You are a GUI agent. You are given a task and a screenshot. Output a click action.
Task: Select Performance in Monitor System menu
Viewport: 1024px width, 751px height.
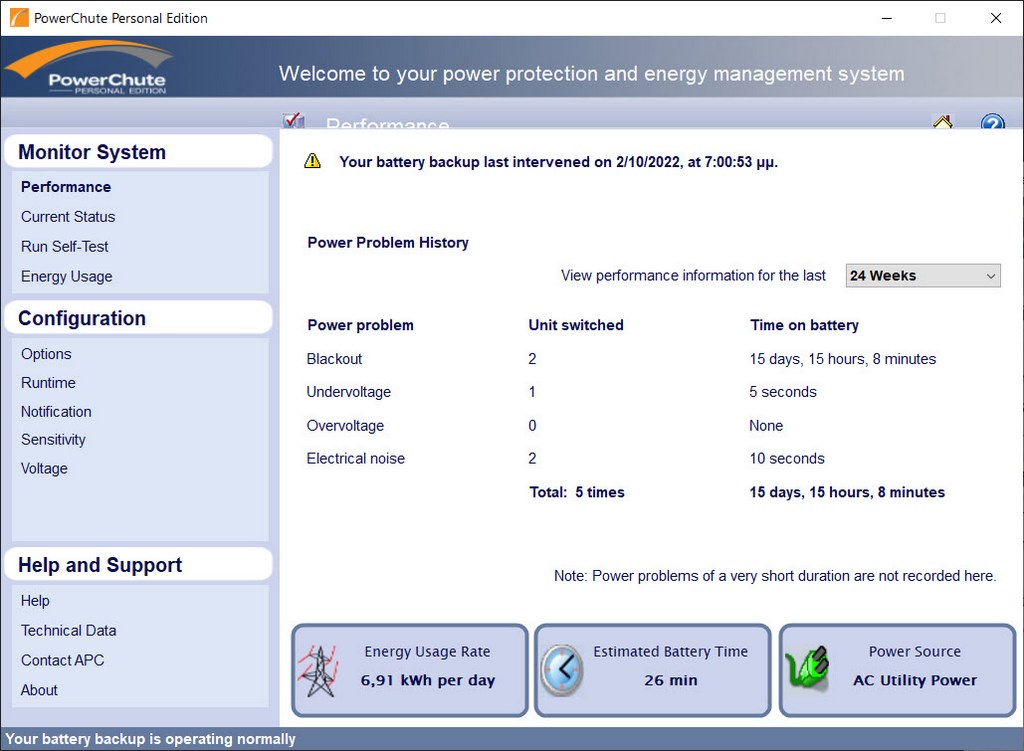pos(66,187)
